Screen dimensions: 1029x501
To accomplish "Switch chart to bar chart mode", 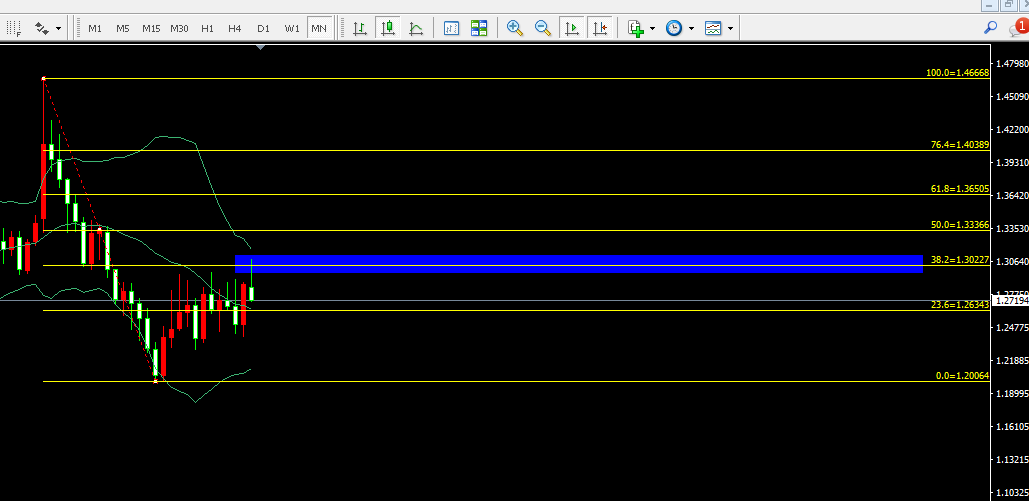I will [358, 28].
